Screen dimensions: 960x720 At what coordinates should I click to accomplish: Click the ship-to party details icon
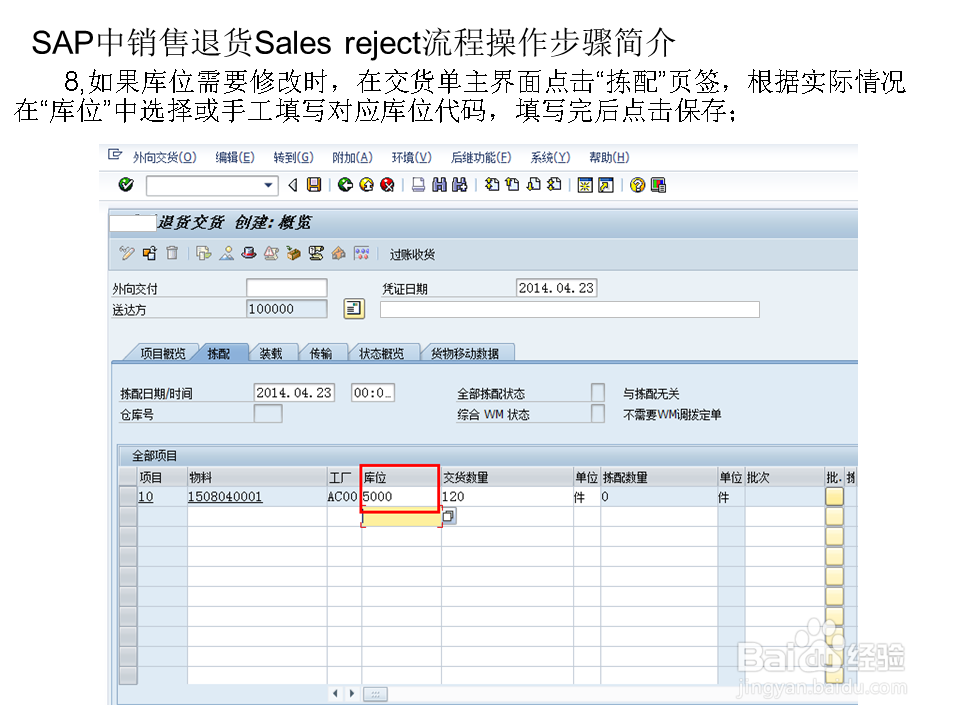pos(354,309)
